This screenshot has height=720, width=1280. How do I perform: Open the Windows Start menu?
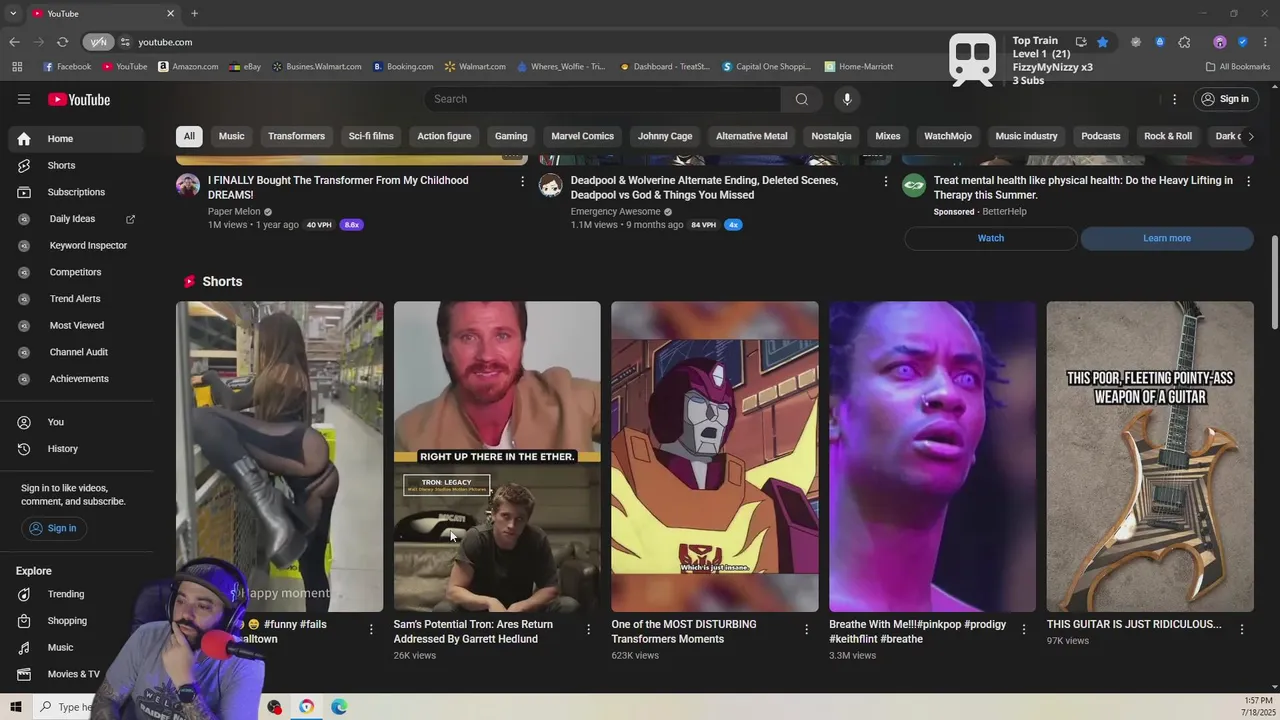pyautogui.click(x=16, y=707)
